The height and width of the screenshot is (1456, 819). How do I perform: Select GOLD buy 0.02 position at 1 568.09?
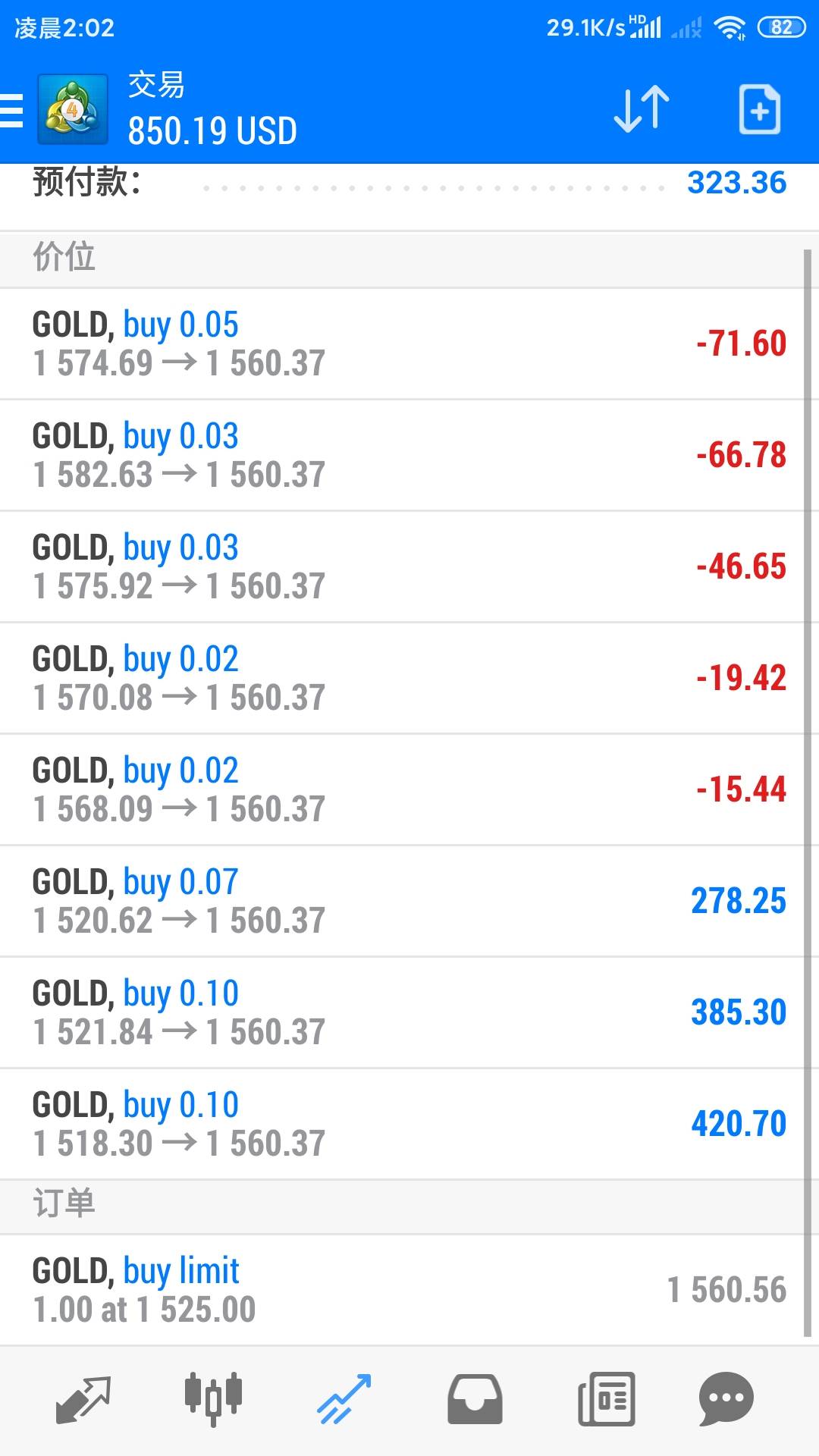(x=402, y=789)
